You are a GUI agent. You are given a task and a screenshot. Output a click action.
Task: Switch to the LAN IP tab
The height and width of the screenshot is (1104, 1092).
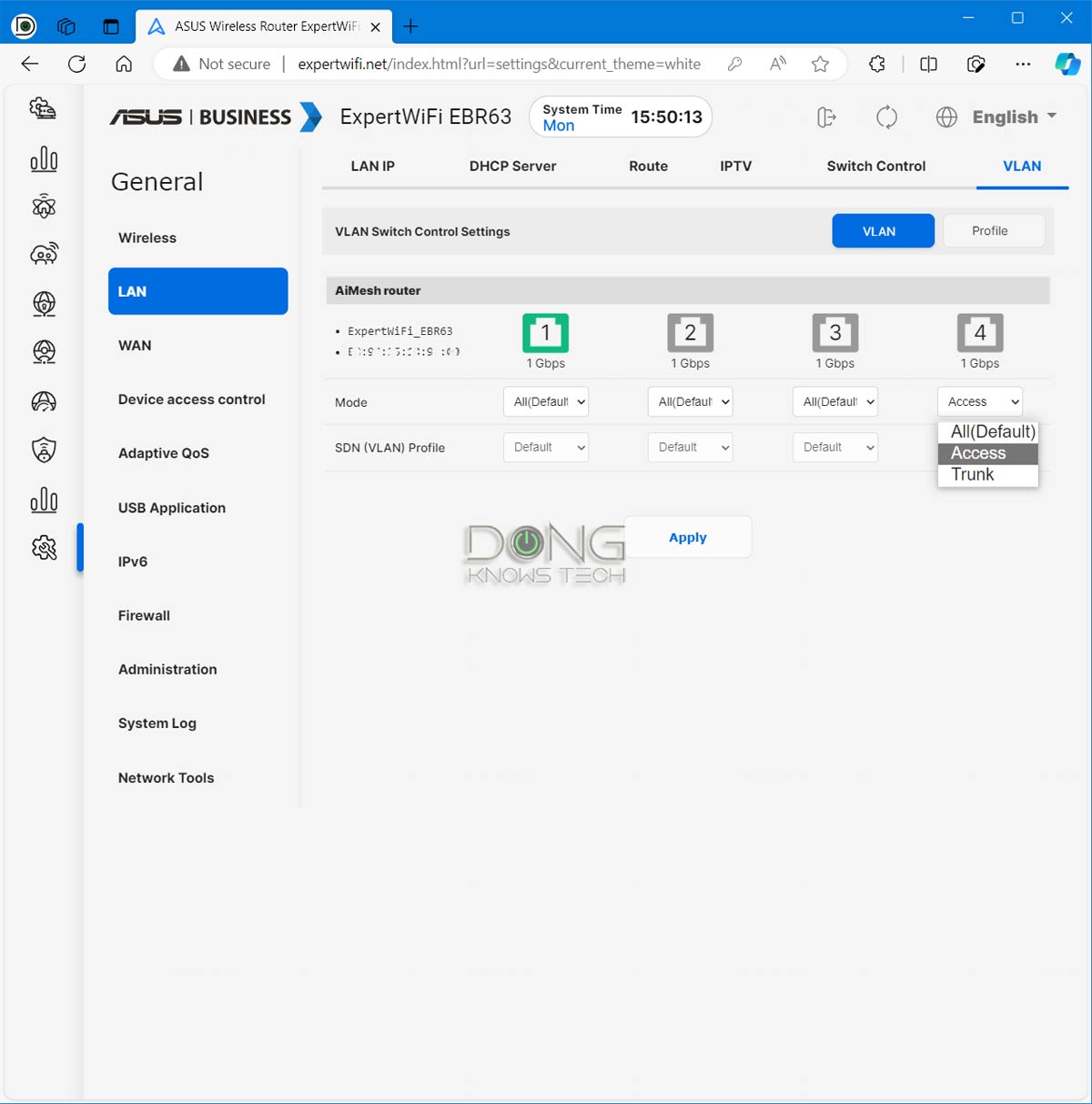[x=373, y=166]
